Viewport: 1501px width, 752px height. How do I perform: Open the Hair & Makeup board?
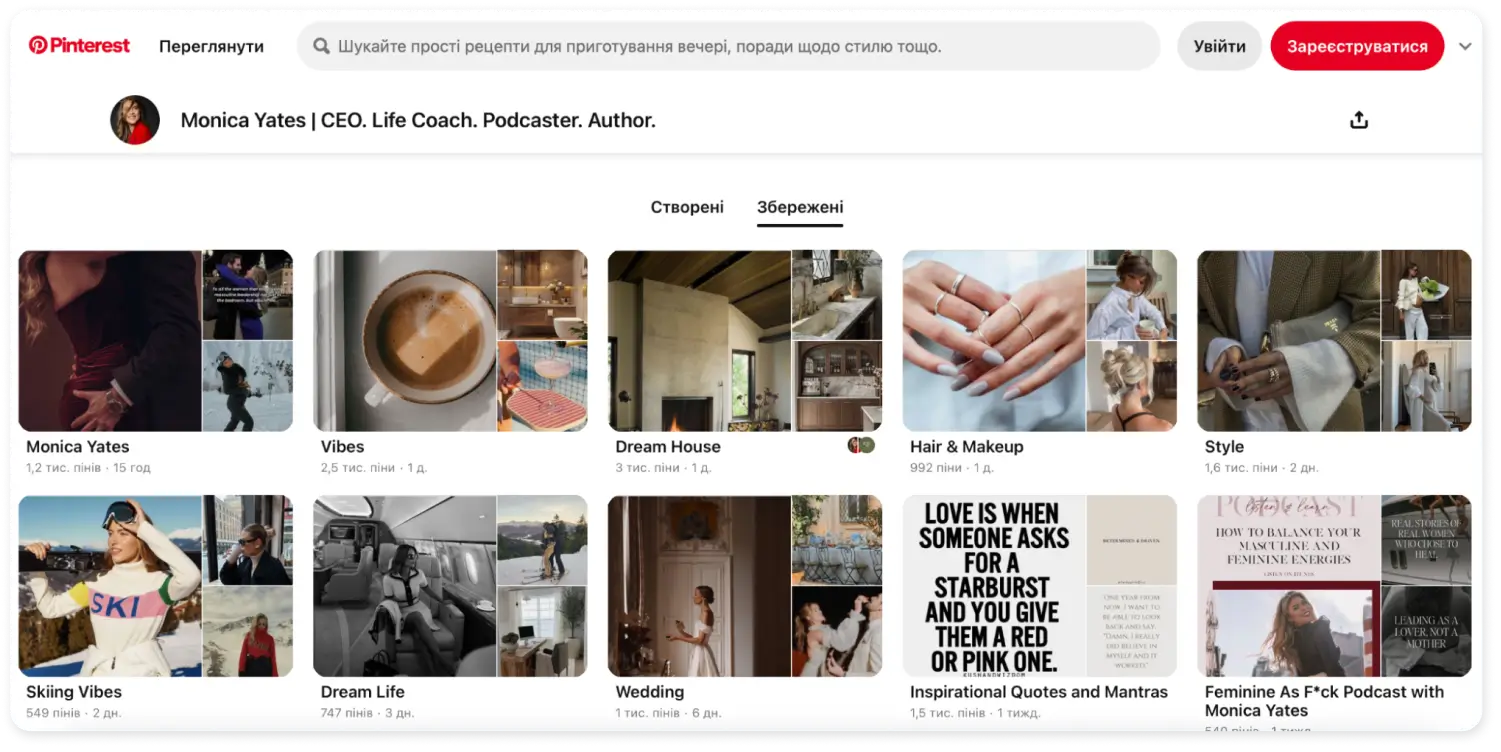pos(1040,341)
